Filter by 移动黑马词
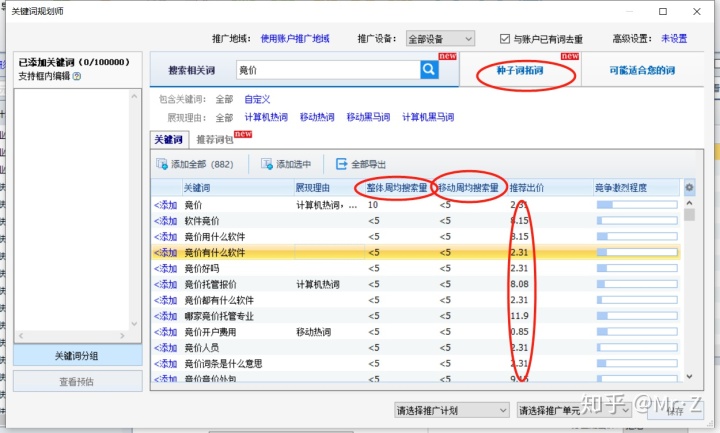Image resolution: width=720 pixels, height=433 pixels. 368,117
